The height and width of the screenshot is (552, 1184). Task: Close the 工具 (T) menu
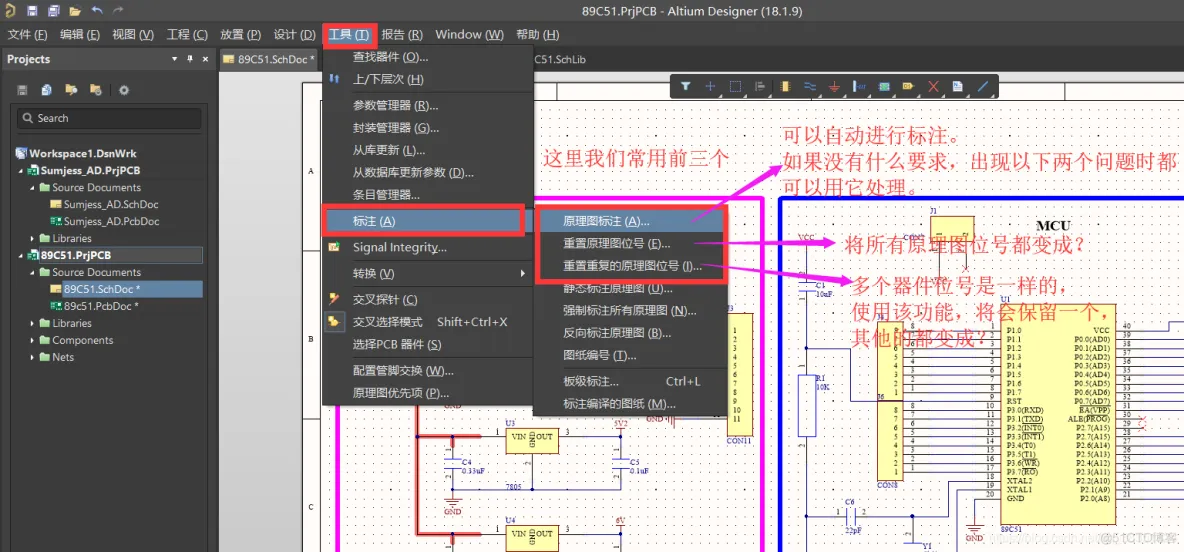pyautogui.click(x=349, y=35)
